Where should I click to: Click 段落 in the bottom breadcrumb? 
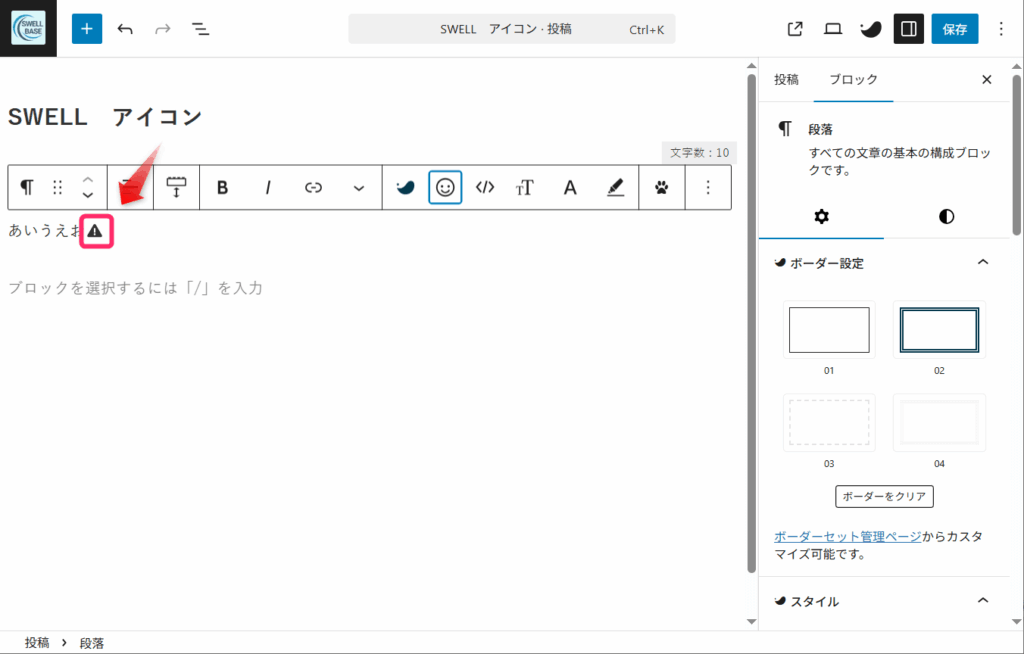pyautogui.click(x=92, y=643)
